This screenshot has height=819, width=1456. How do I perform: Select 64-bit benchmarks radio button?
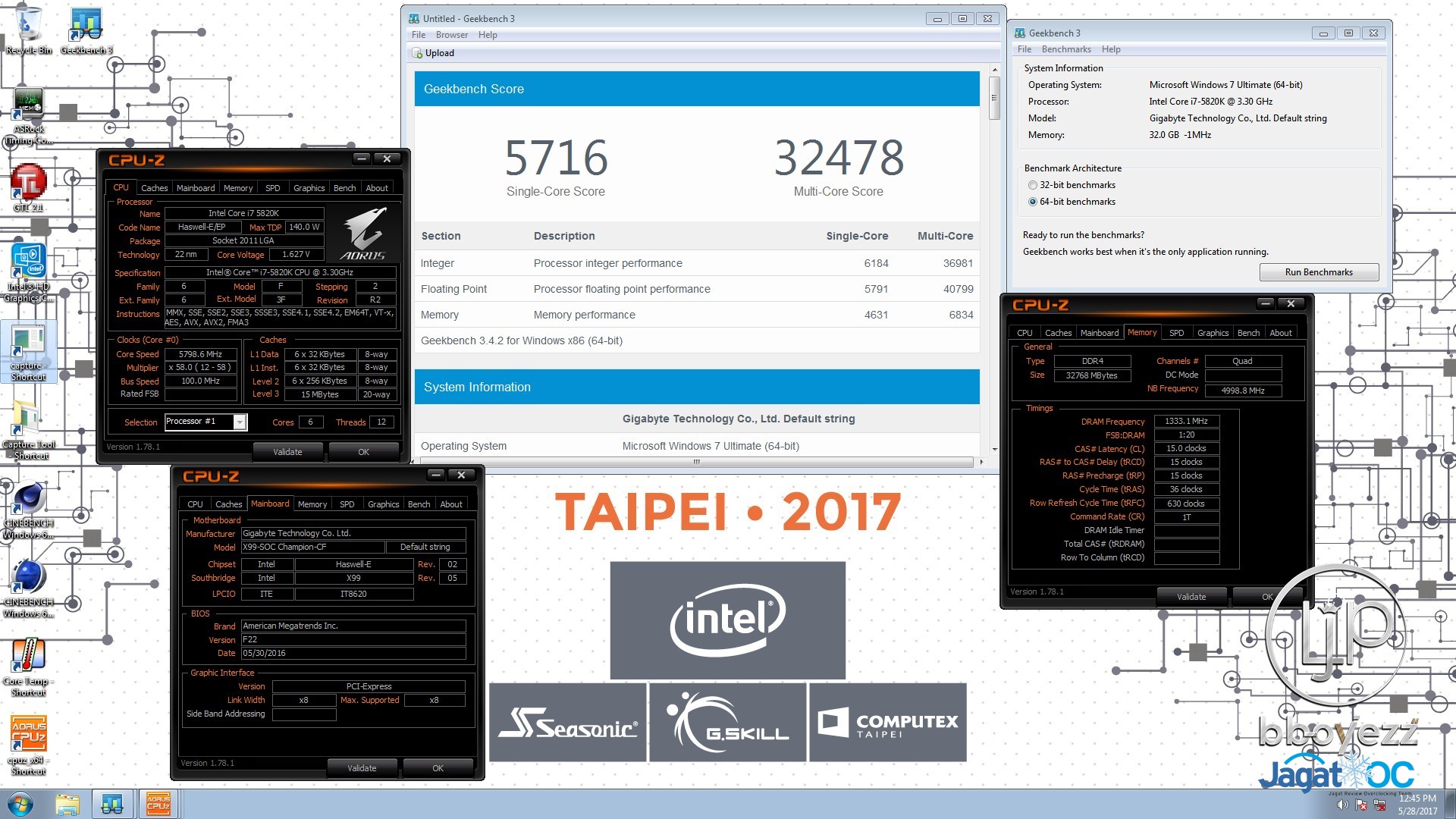point(1032,202)
